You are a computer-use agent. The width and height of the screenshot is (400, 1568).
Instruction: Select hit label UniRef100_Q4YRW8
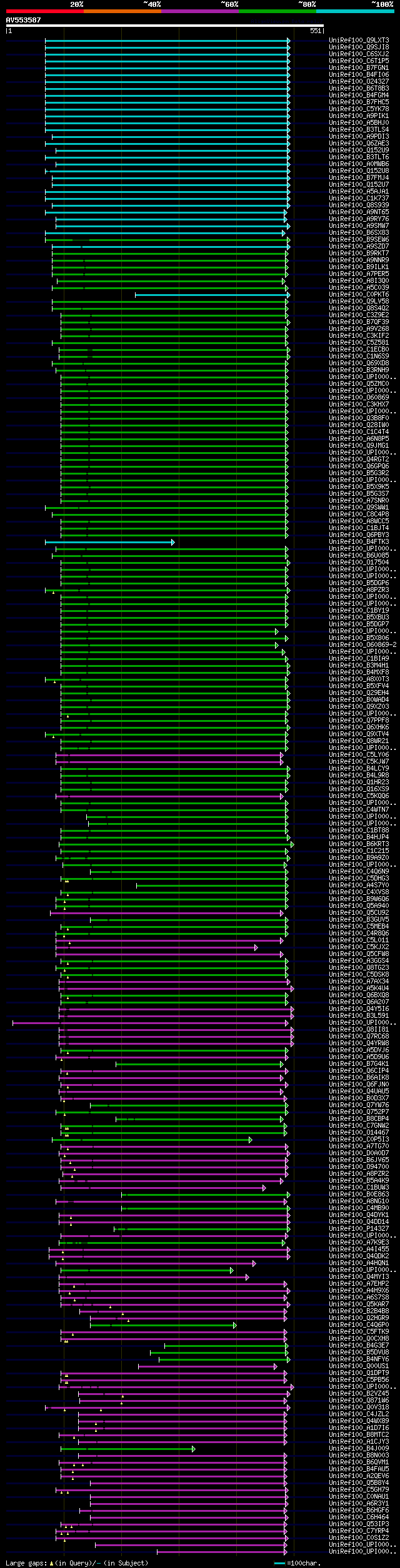pyautogui.click(x=359, y=1043)
